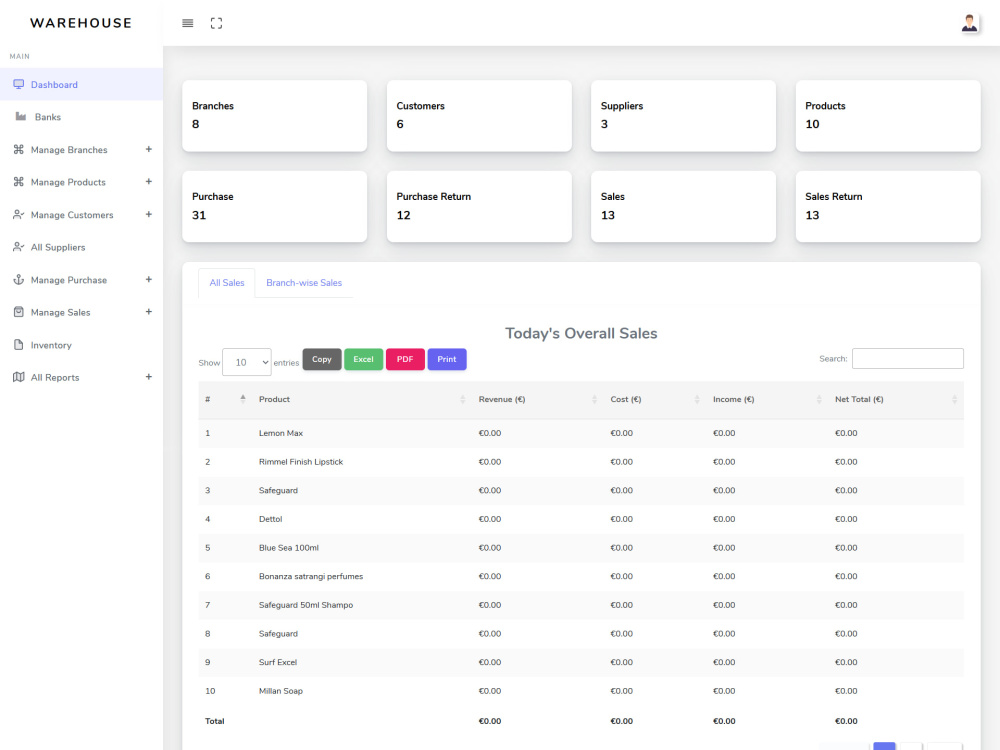
Task: Sort by Income (€) column arrows
Action: [x=819, y=399]
